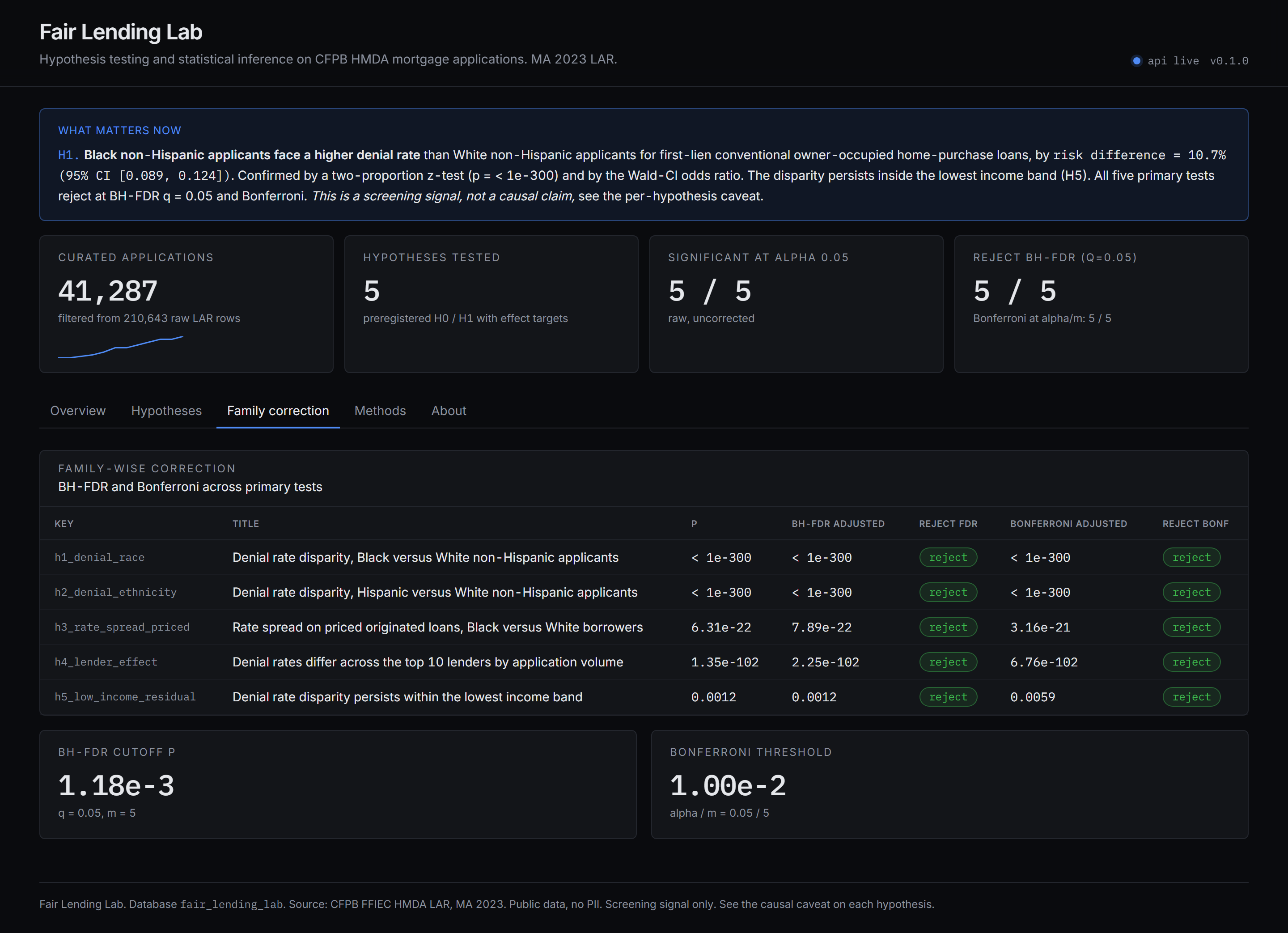
Task: Select the h4_lender_effect key
Action: pos(106,662)
